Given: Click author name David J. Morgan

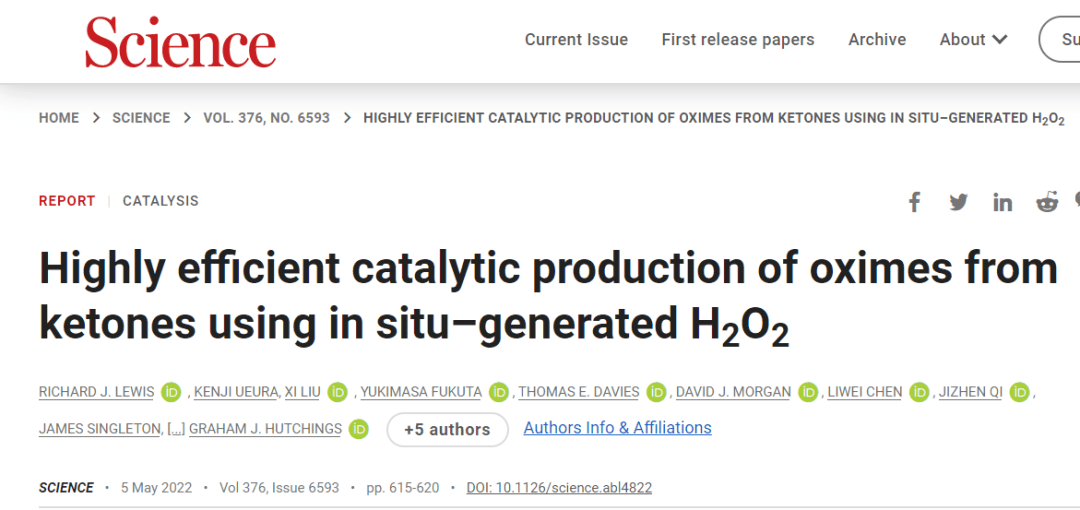Looking at the screenshot, I should [733, 392].
